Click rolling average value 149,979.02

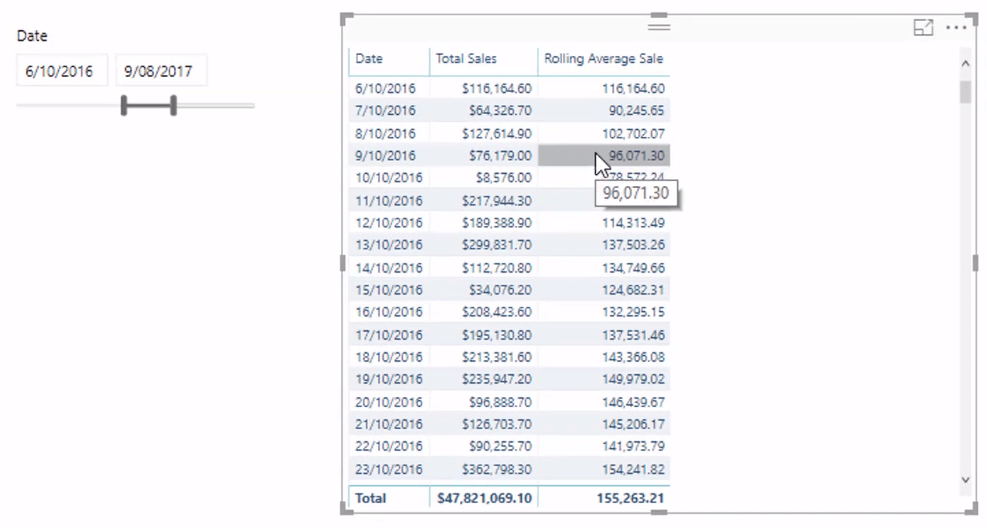coord(633,379)
